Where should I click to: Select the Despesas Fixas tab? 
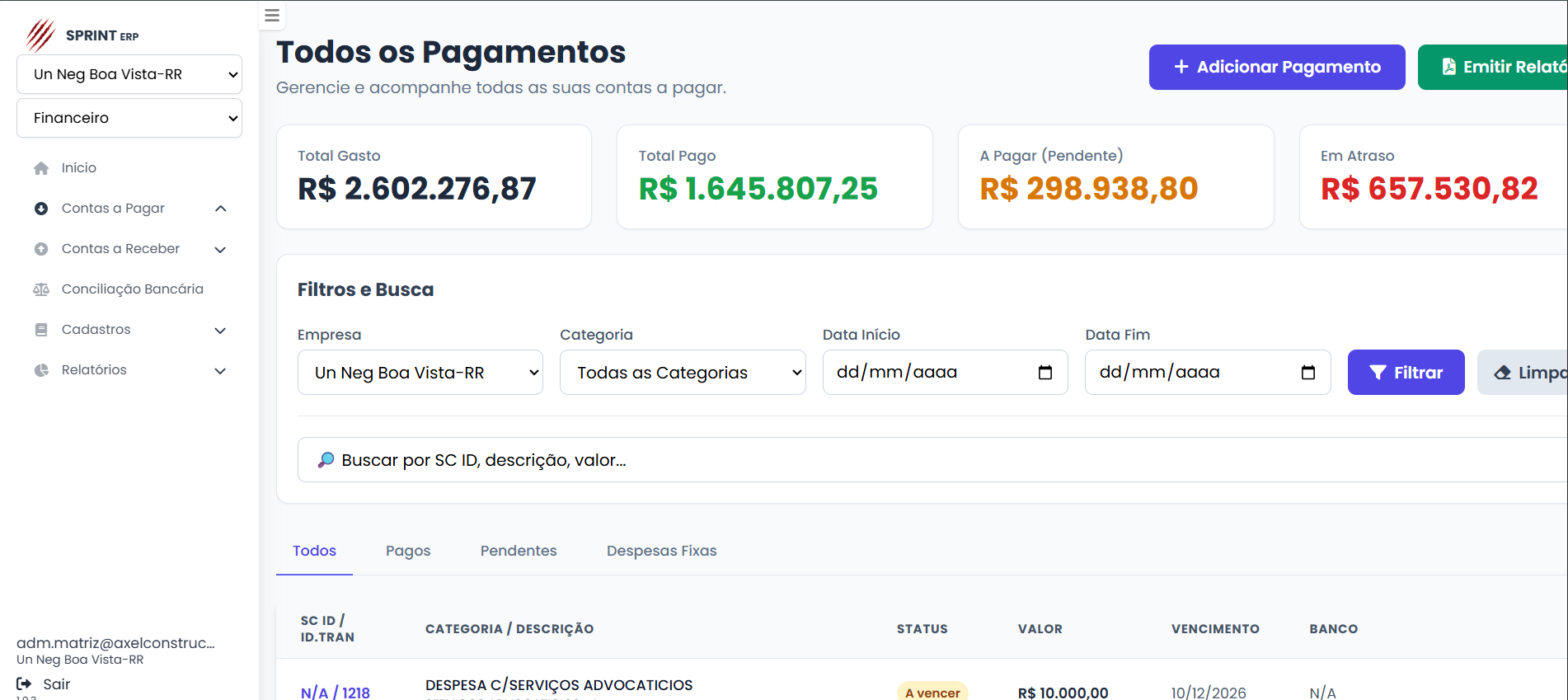(x=661, y=551)
